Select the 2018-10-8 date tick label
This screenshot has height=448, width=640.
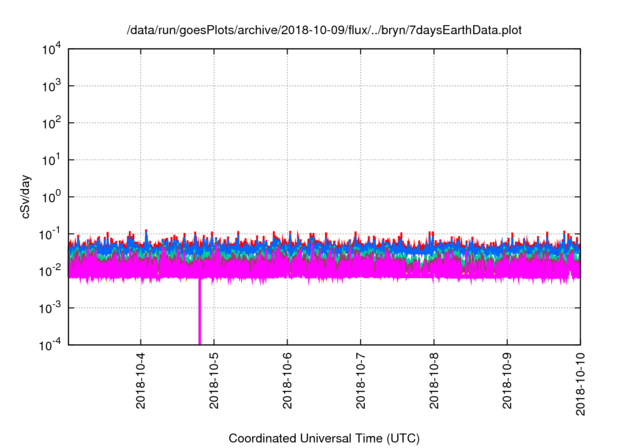click(x=433, y=381)
